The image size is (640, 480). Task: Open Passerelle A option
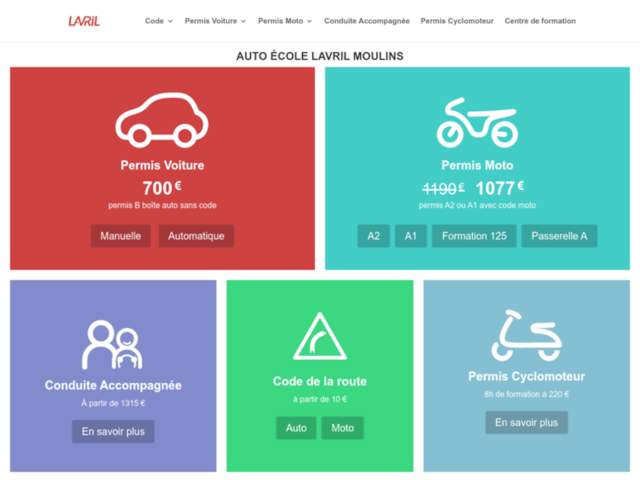(559, 236)
